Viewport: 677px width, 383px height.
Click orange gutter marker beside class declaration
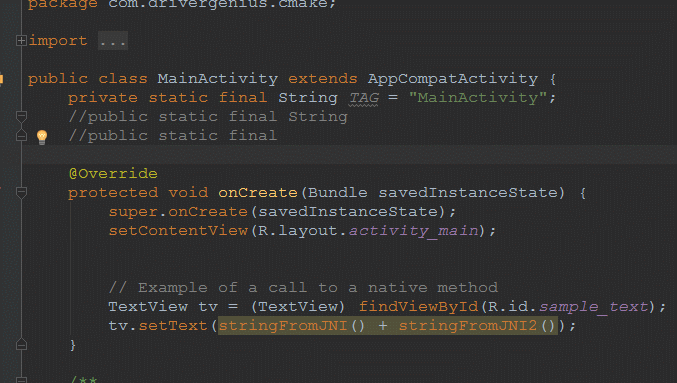click(x=2, y=79)
